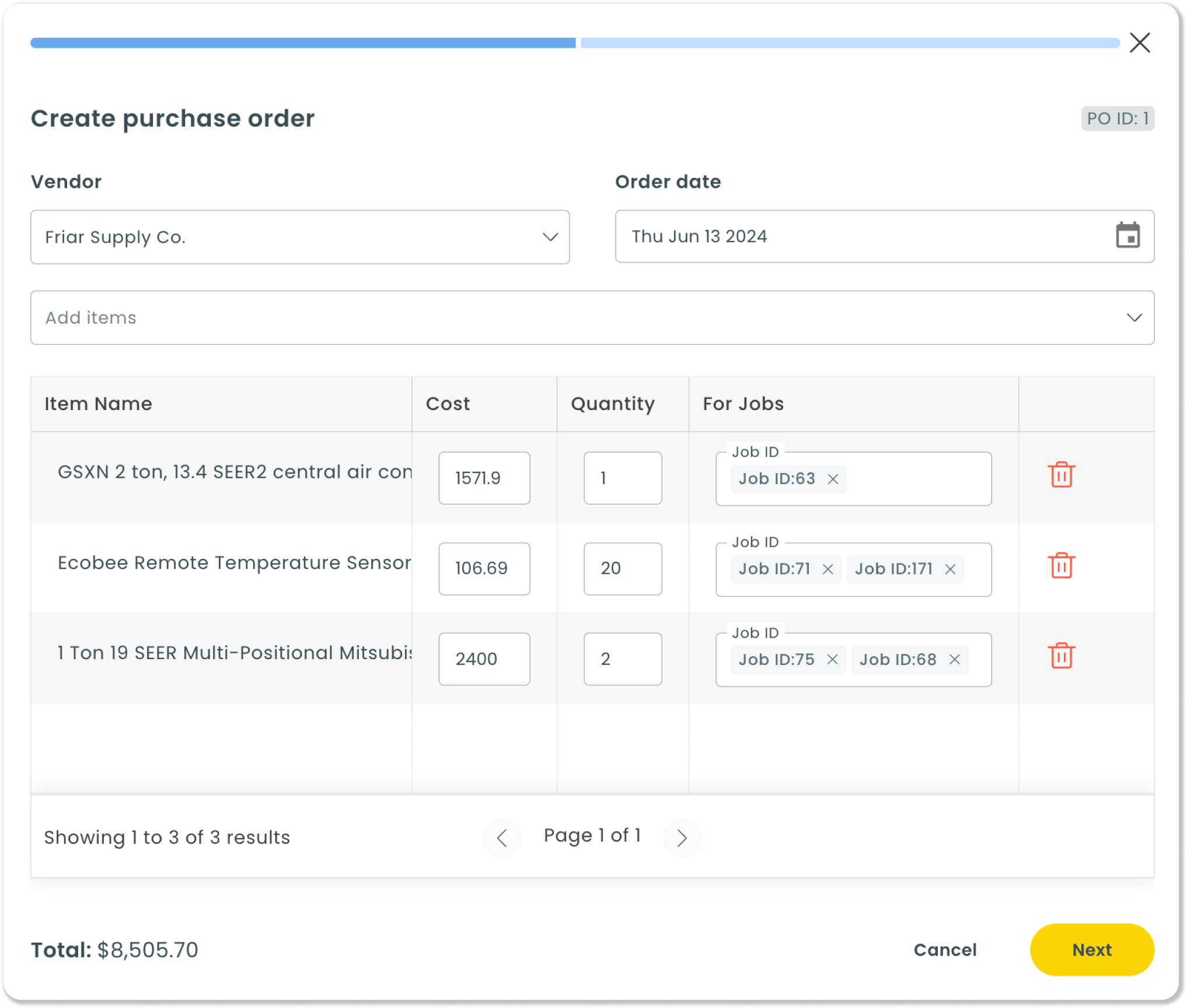Click the previous page arrow
The height and width of the screenshot is (1008, 1187).
(x=502, y=837)
